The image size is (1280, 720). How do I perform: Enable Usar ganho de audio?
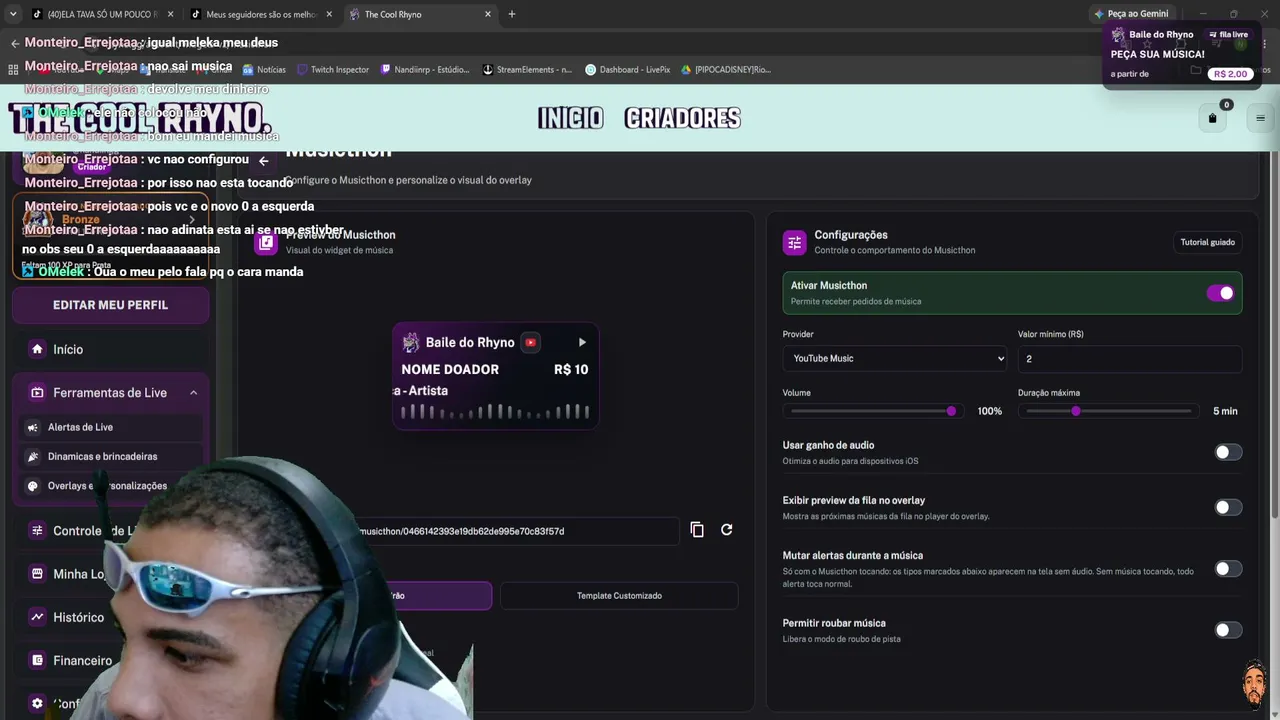(x=1228, y=452)
